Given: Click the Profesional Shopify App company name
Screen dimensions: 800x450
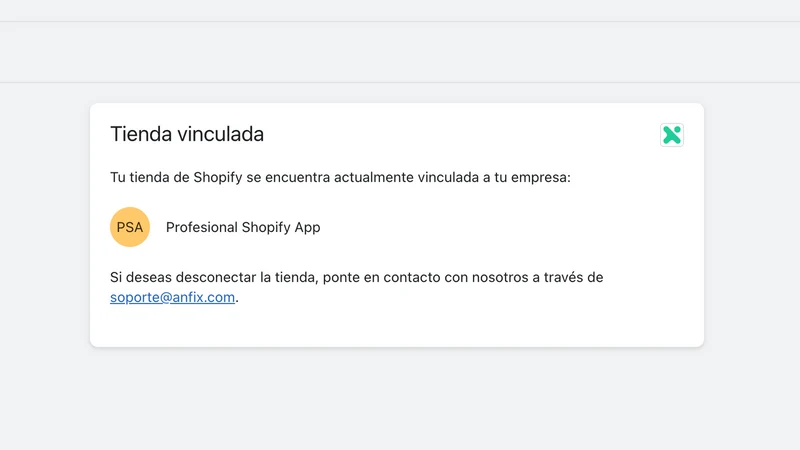Looking at the screenshot, I should (243, 227).
